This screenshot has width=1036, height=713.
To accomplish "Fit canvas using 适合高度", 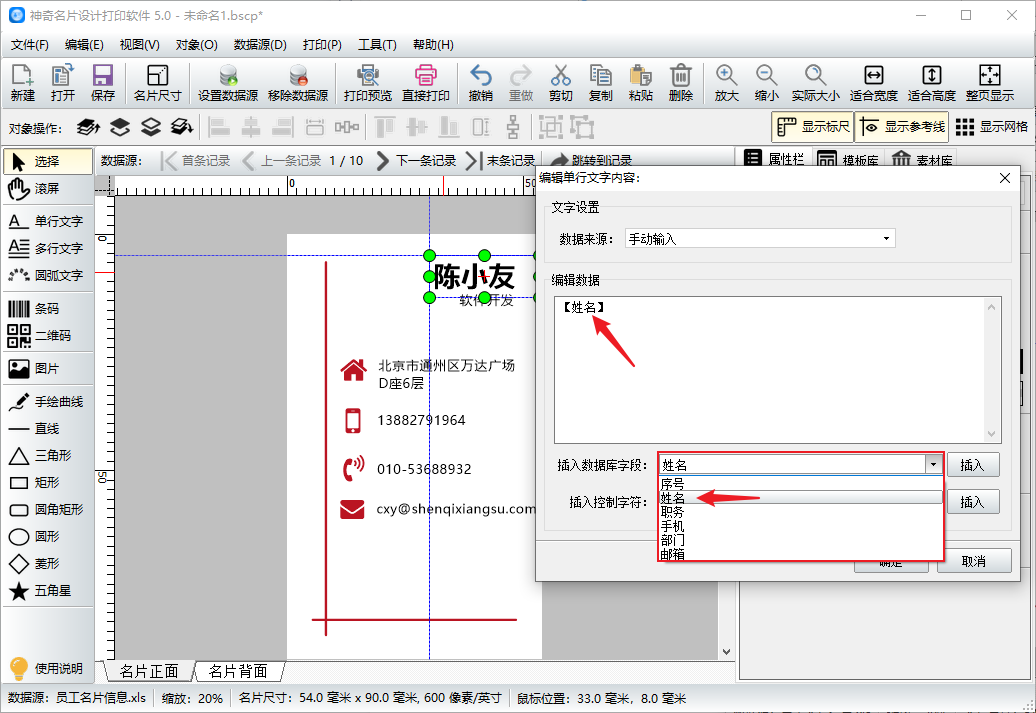I will pos(932,83).
